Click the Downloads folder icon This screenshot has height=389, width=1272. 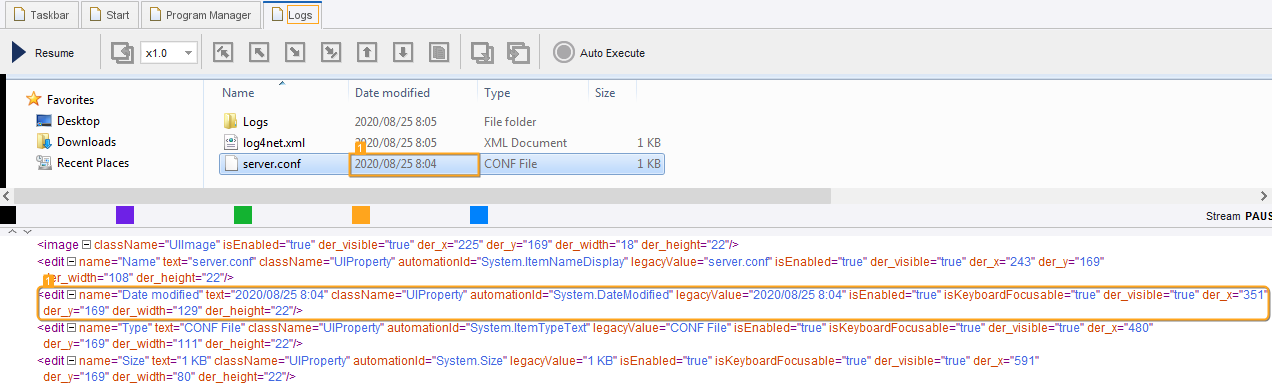coord(44,142)
